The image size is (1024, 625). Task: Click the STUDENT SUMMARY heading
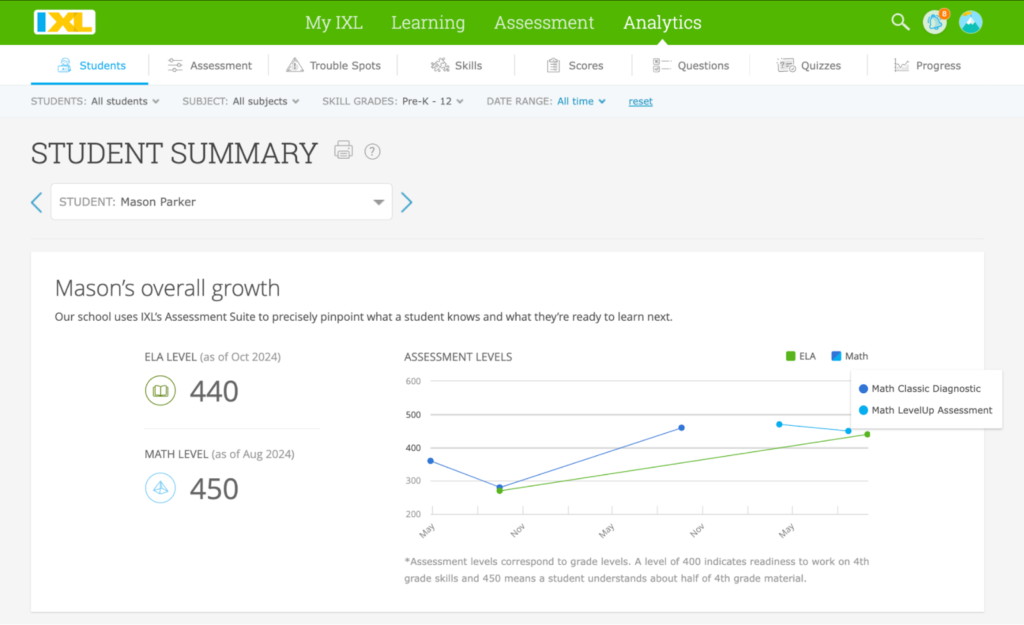click(x=174, y=153)
